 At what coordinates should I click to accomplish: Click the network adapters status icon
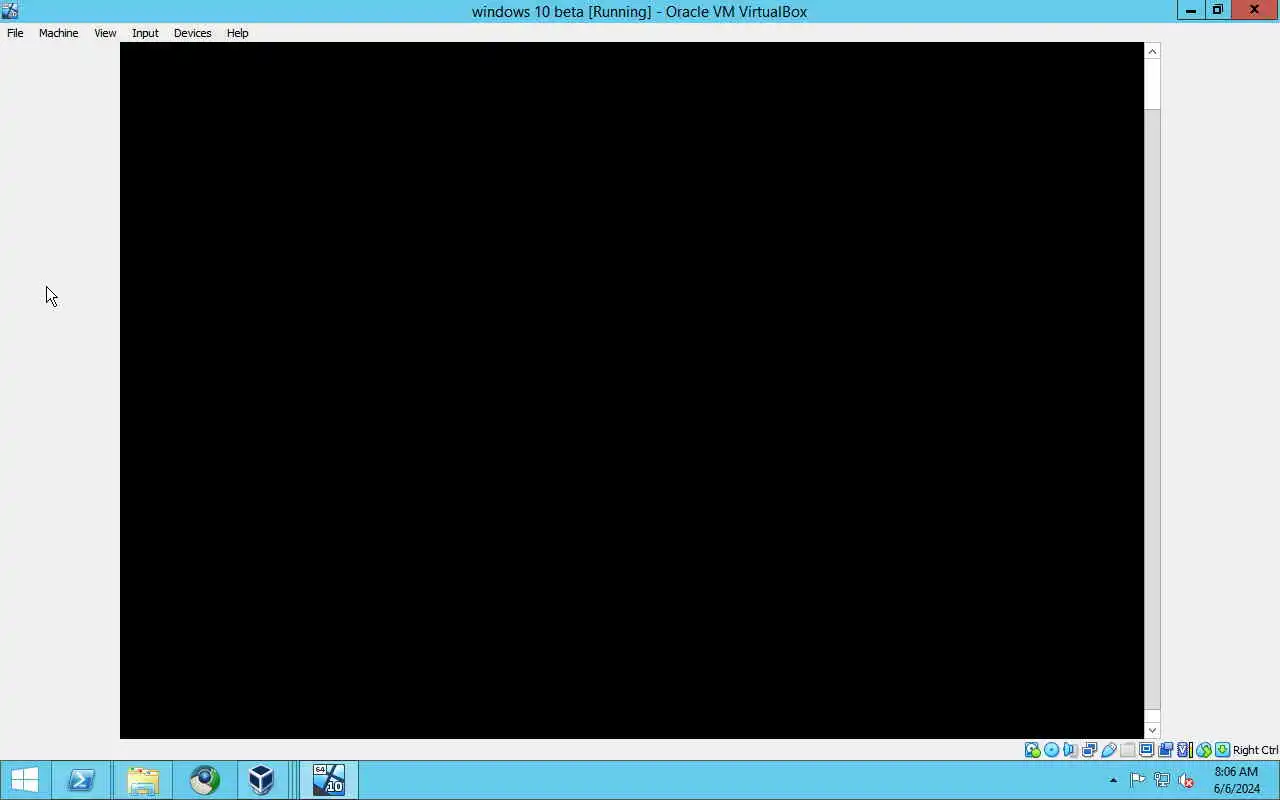[x=1089, y=750]
